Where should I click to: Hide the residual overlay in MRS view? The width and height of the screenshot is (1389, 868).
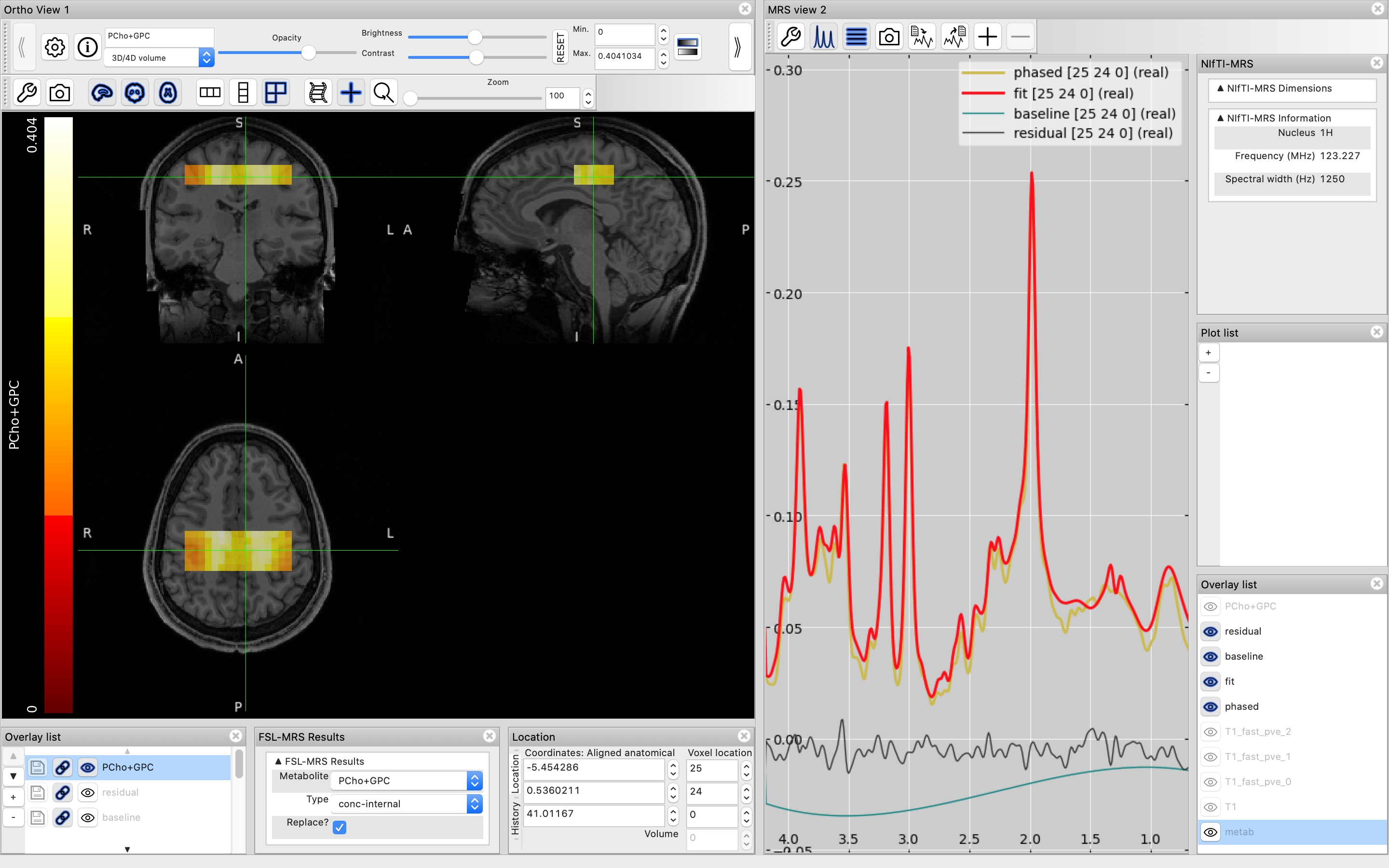click(1211, 632)
